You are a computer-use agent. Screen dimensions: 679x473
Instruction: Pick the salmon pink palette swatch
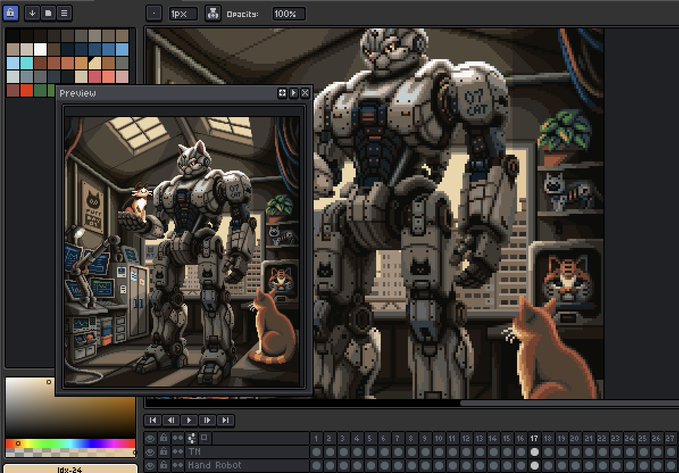[x=108, y=77]
